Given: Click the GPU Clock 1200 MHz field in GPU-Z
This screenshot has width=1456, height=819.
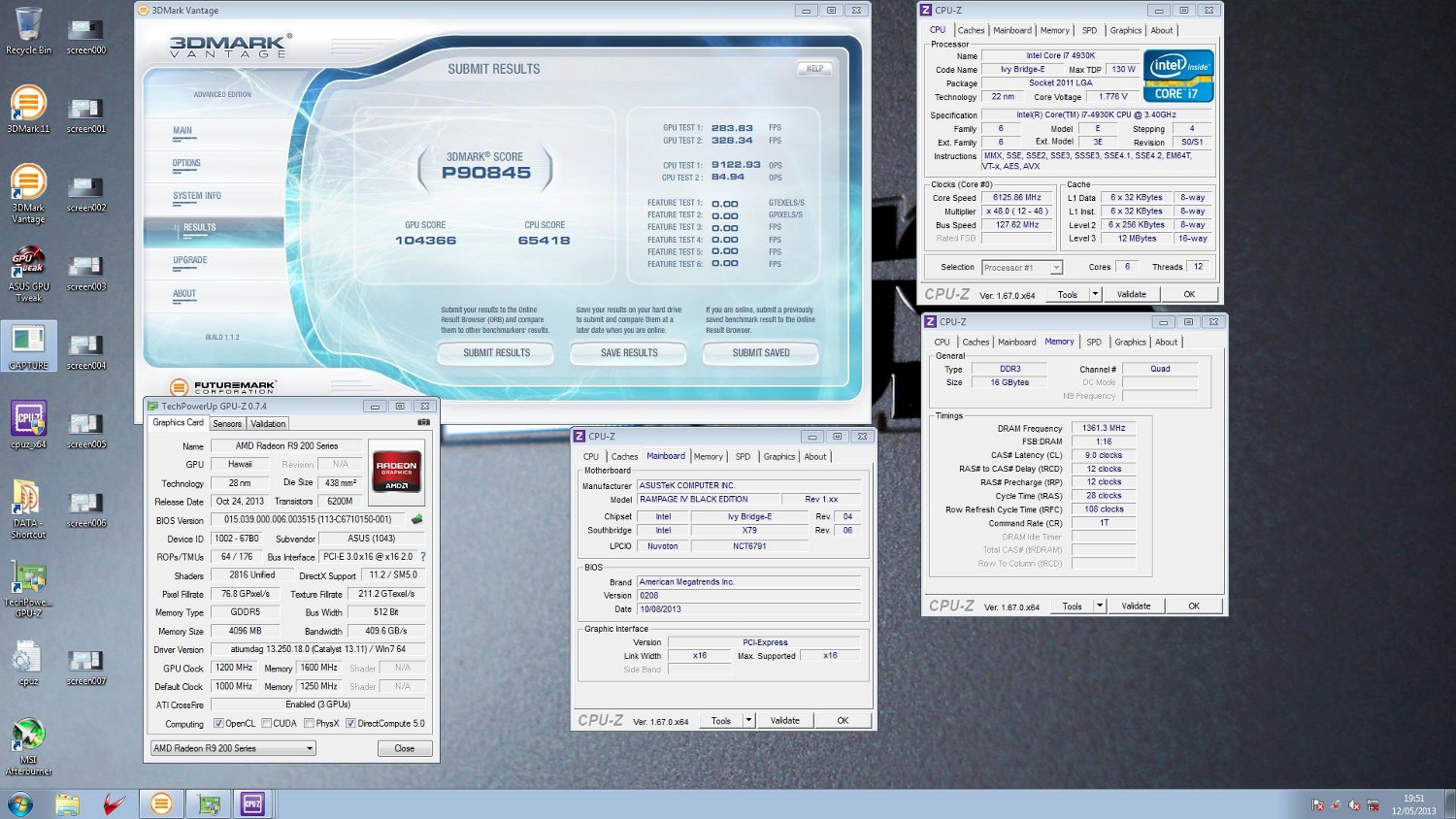Looking at the screenshot, I should [234, 668].
